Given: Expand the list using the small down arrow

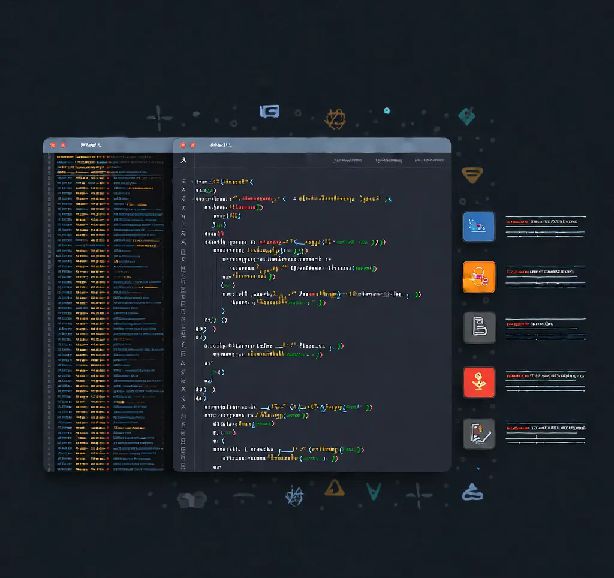Looking at the screenshot, I should click(478, 466).
